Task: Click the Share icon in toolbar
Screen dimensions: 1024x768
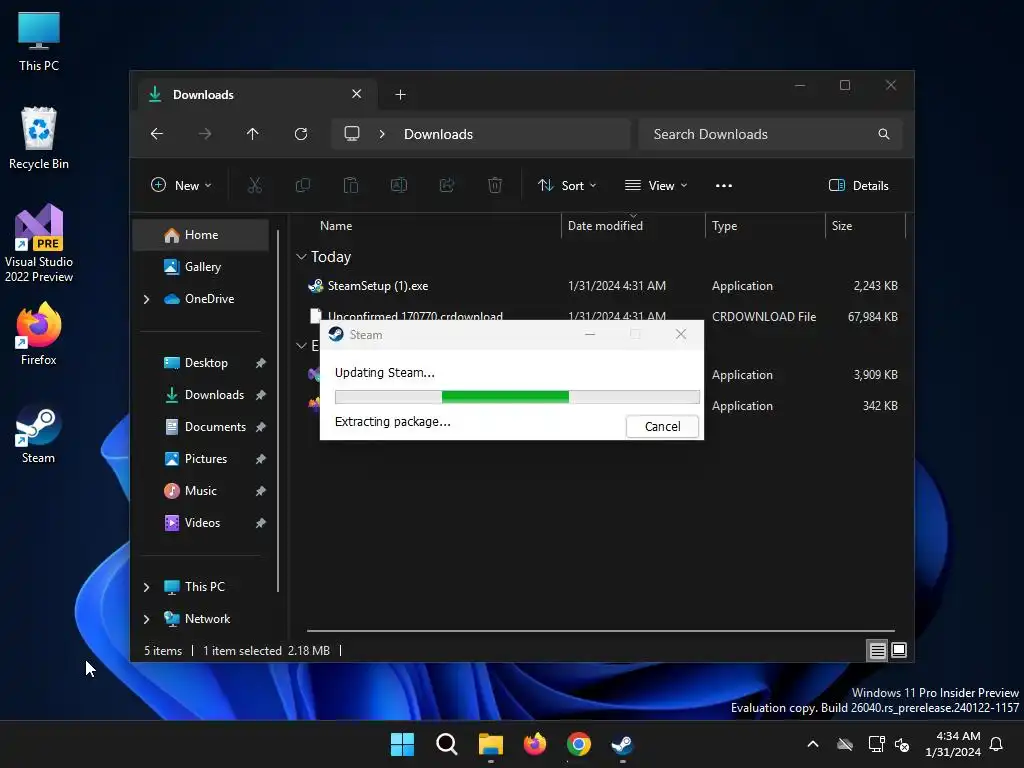Action: tap(447, 185)
